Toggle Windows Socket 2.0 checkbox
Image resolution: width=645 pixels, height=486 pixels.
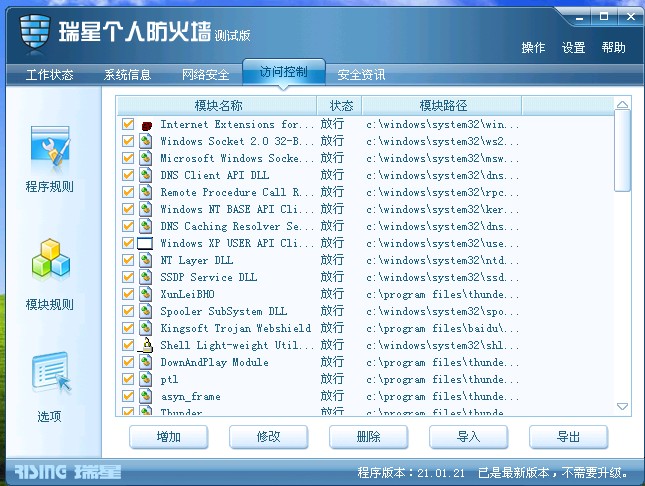128,141
